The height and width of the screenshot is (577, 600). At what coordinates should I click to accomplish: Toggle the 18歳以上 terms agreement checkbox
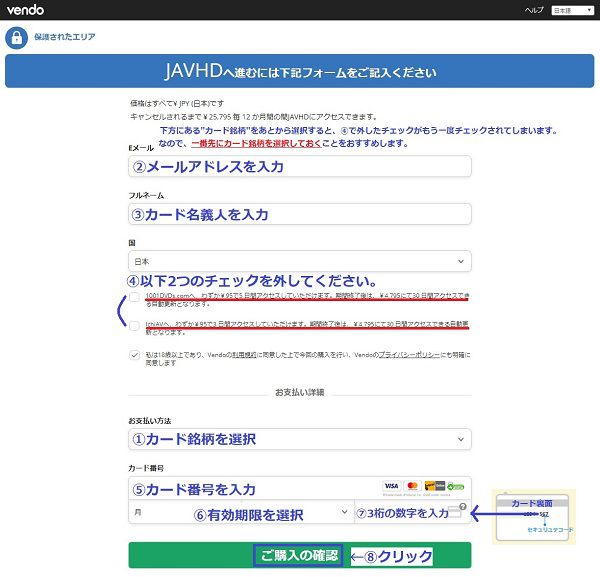134,355
